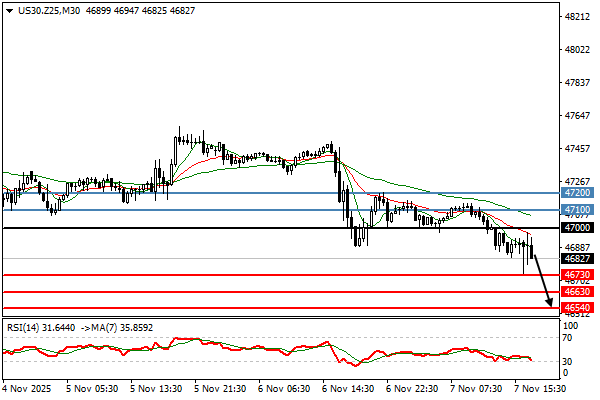The width and height of the screenshot is (600, 400).
Task: Click the current price 46827 tag
Action: coord(576,258)
